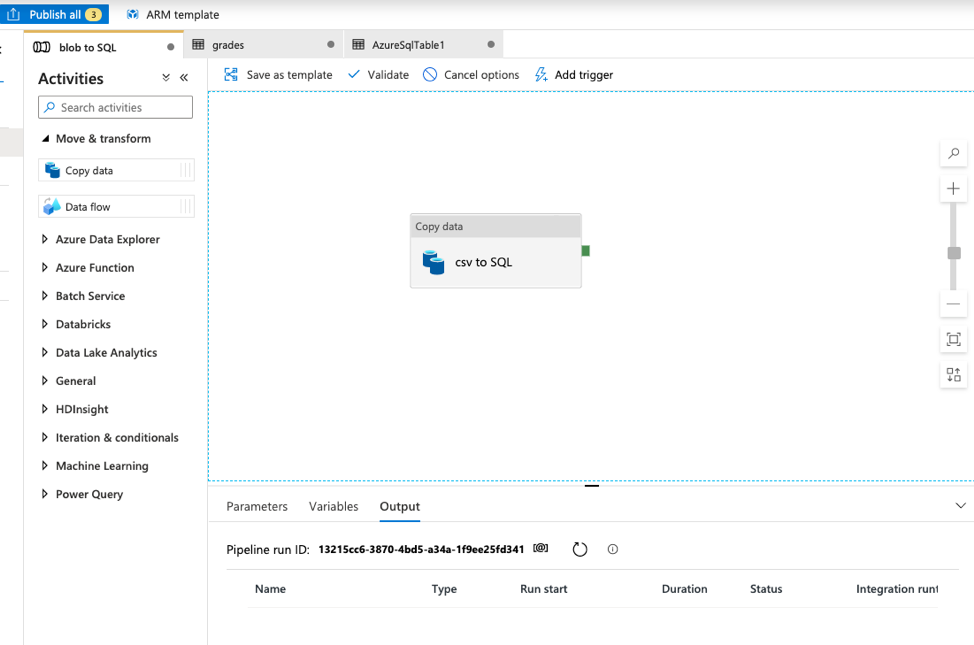Click the zoom to fit icon
The height and width of the screenshot is (645, 974).
tap(953, 340)
